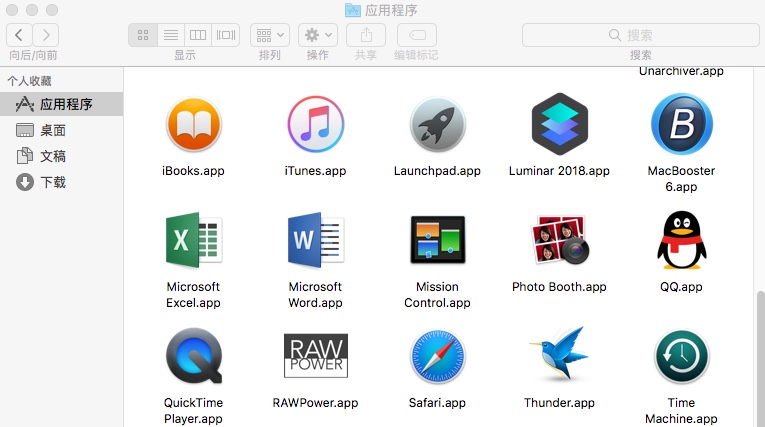Open the iBooks.app icon
765x427 pixels.
pos(194,124)
